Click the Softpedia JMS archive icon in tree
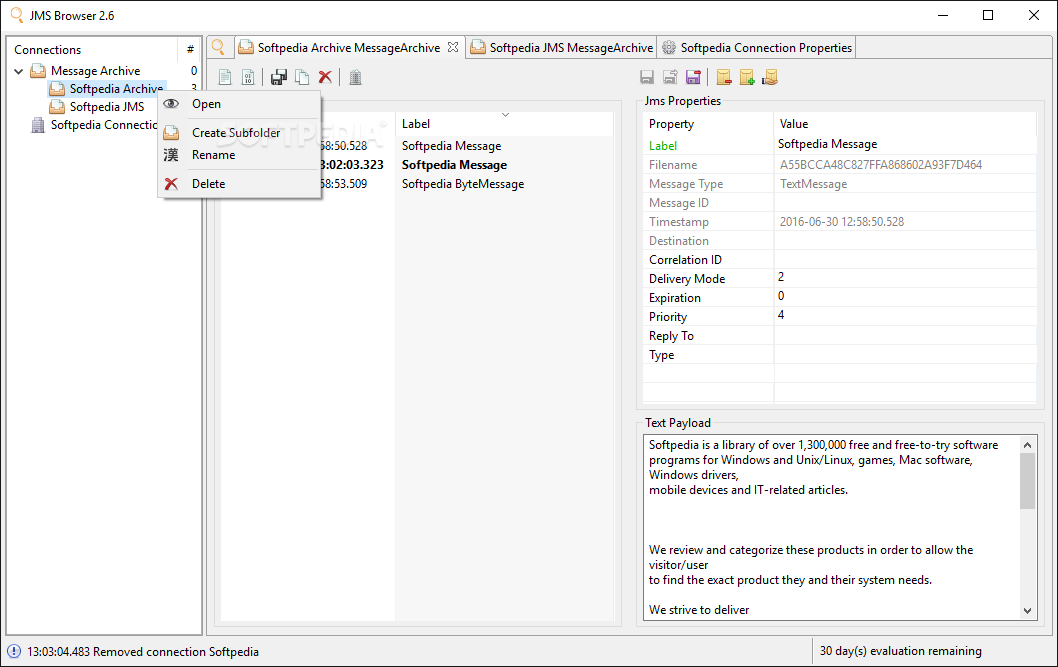The height and width of the screenshot is (667, 1058). [57, 107]
